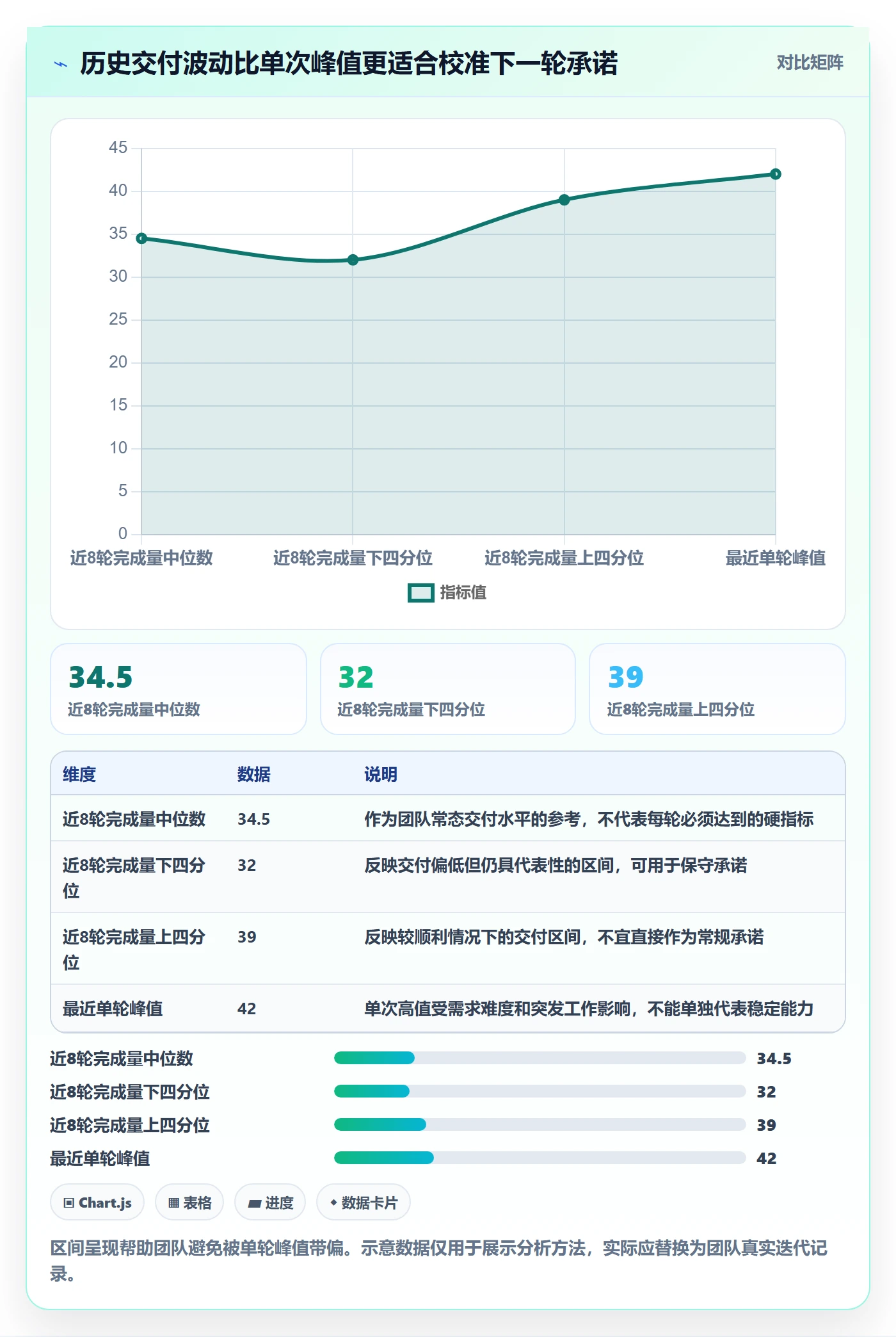The height and width of the screenshot is (1337, 896).
Task: Click the y-axis label 45
Action: (118, 147)
